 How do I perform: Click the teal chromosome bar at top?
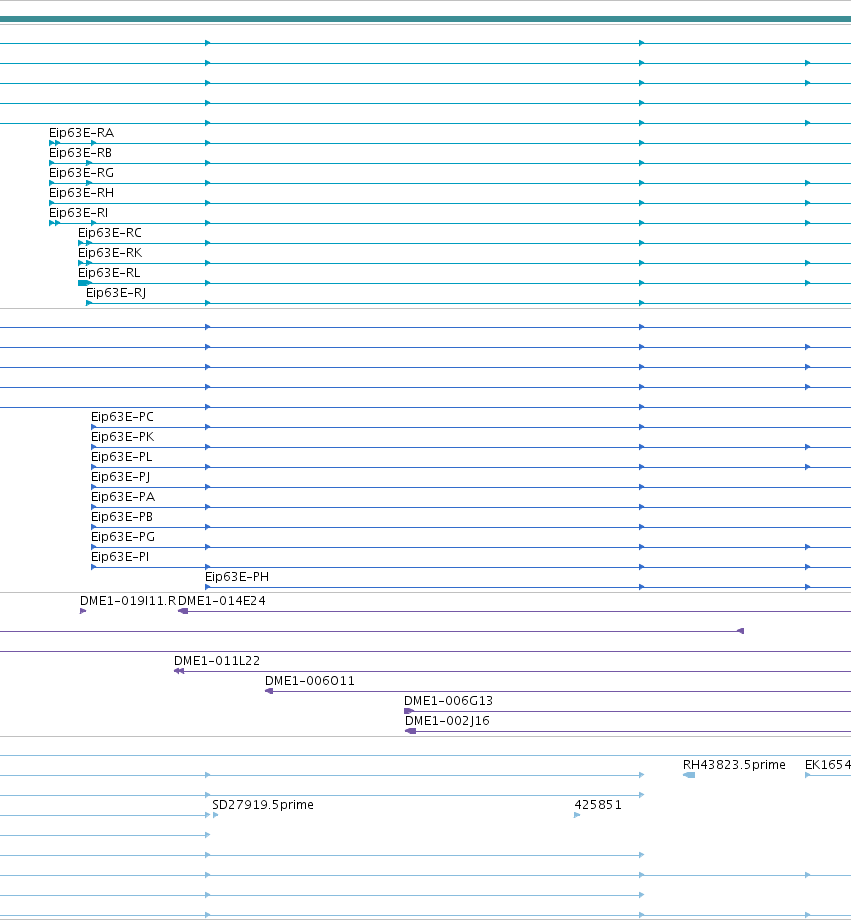[426, 19]
